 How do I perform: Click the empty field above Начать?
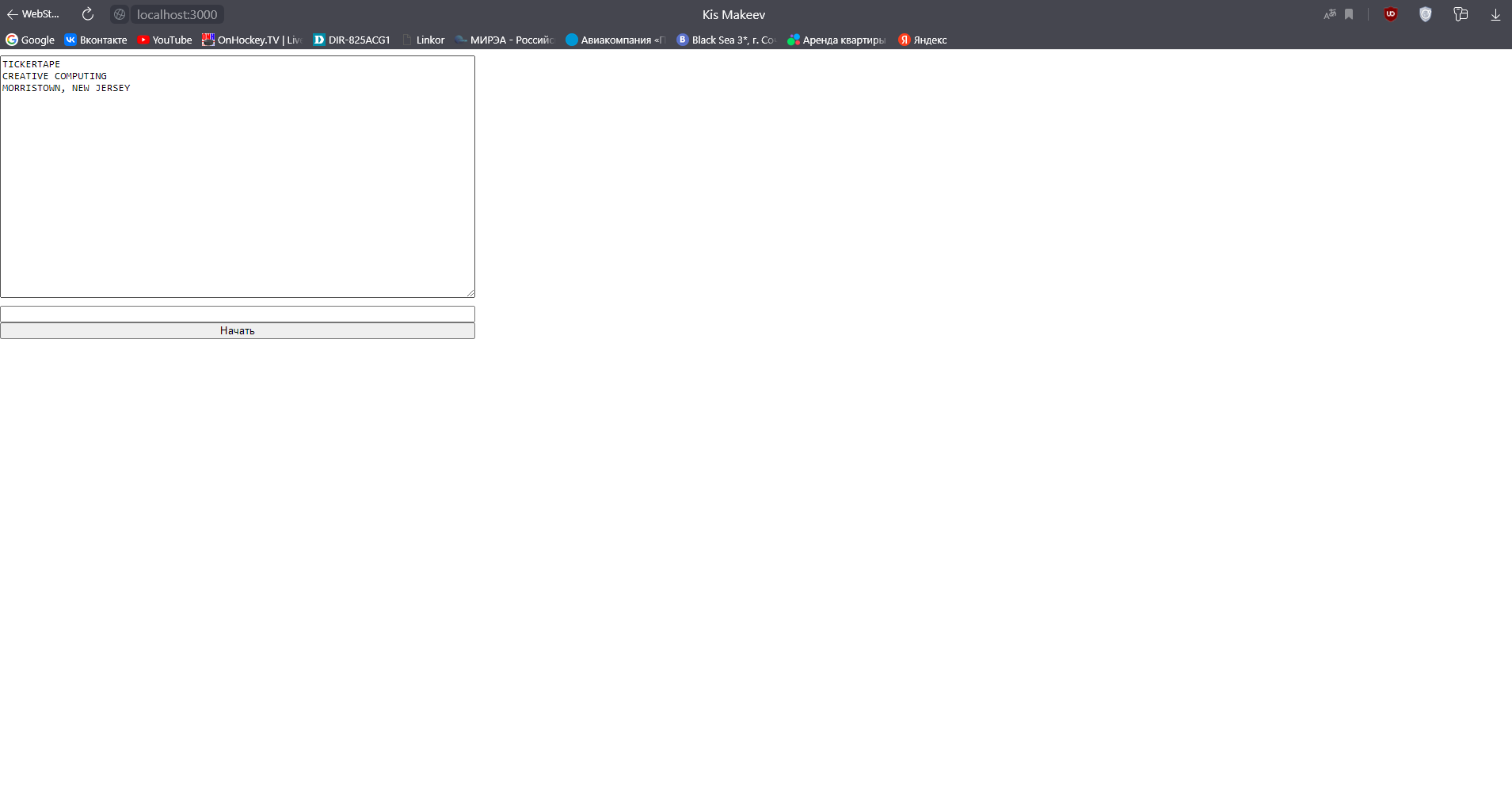coord(237,314)
